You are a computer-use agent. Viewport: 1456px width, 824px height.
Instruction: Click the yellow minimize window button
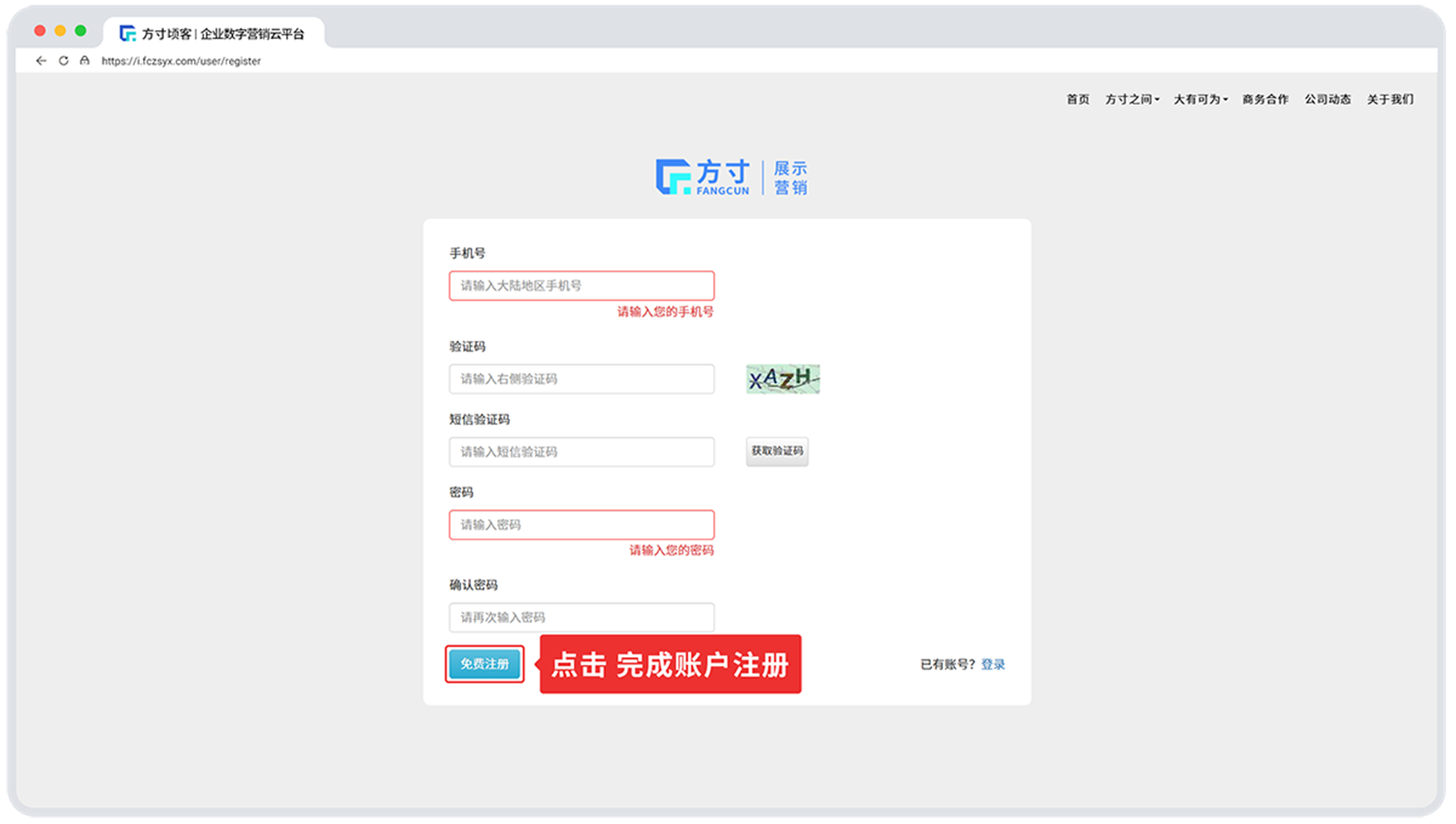60,31
